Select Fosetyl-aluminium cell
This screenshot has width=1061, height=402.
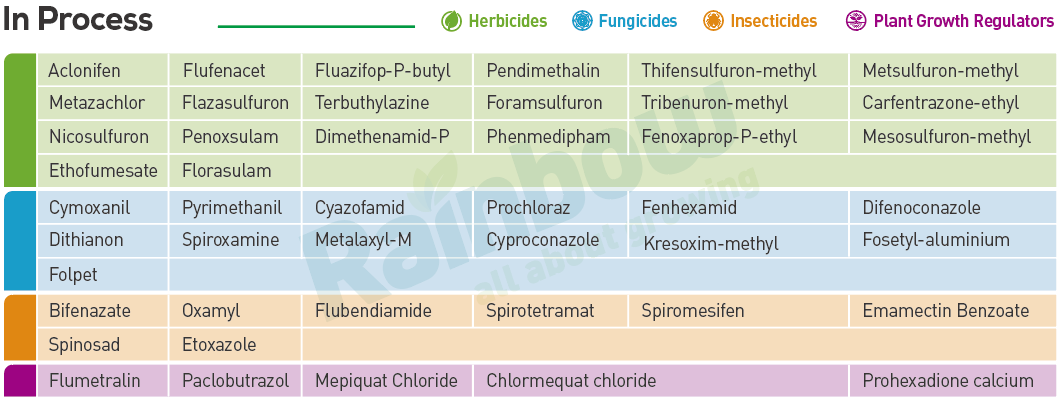point(936,240)
